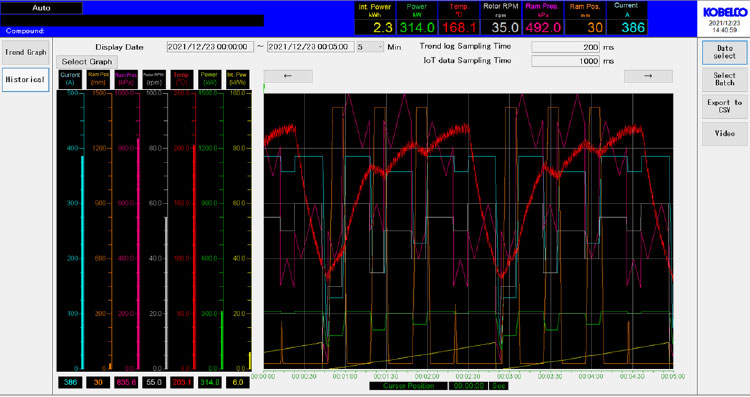Open the Video button
Viewport: 750px width, 397px height.
point(725,133)
